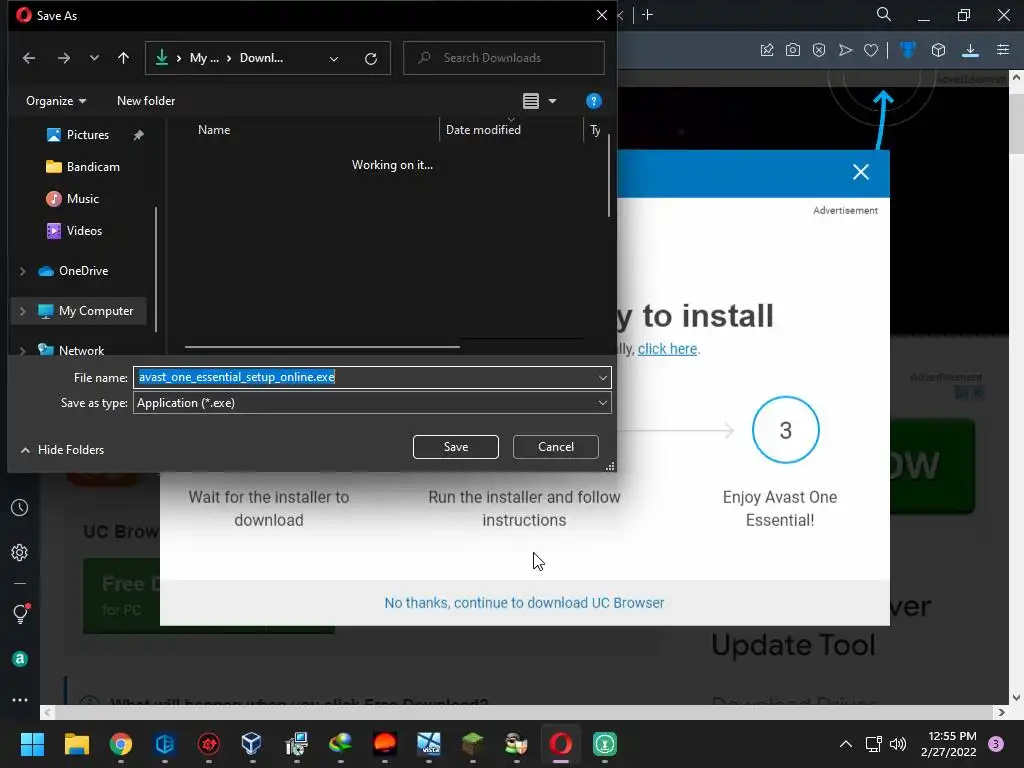Sort files by Date modified column
1024x768 pixels.
(x=483, y=129)
